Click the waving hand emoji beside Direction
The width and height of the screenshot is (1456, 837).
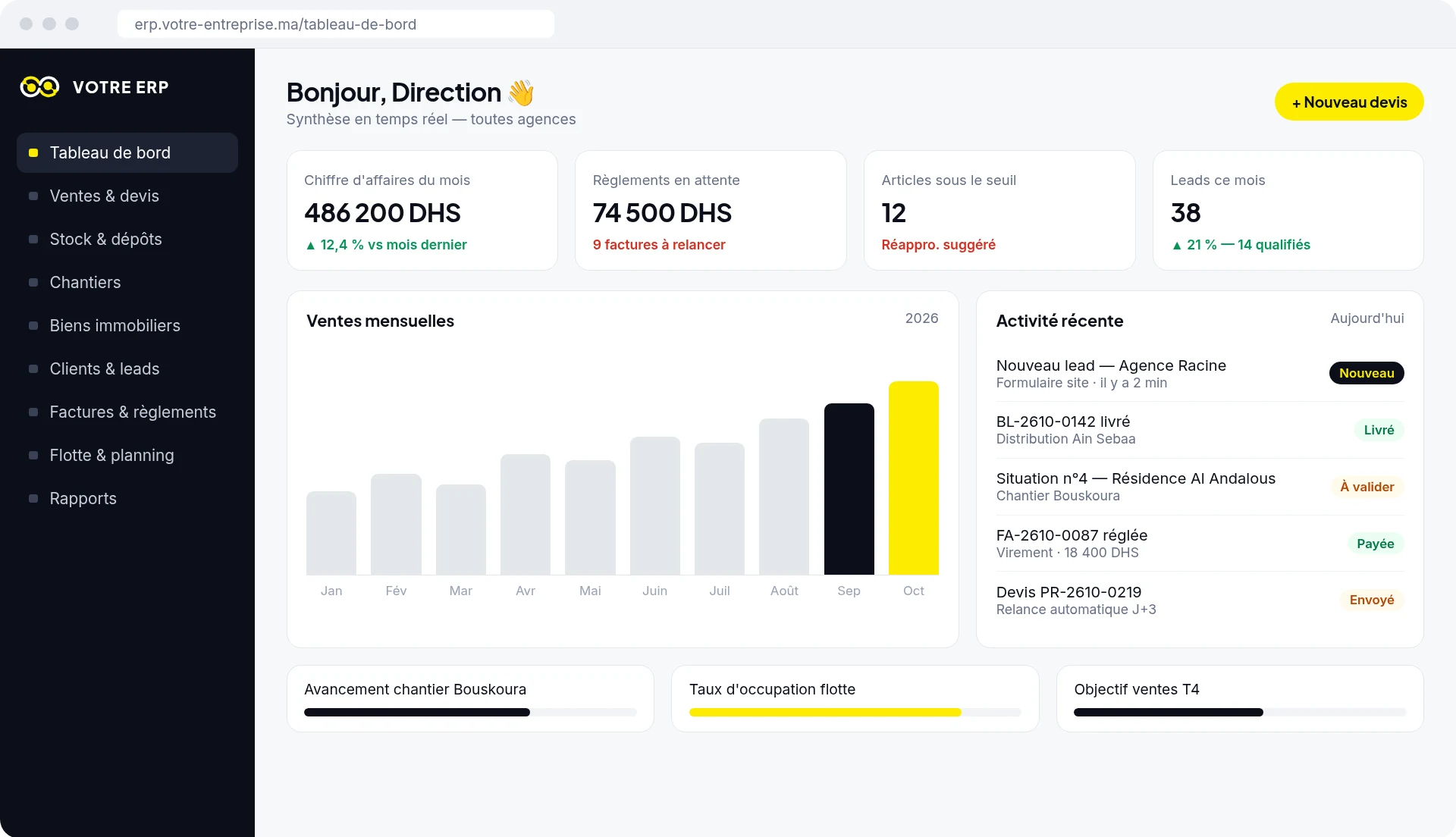[521, 92]
